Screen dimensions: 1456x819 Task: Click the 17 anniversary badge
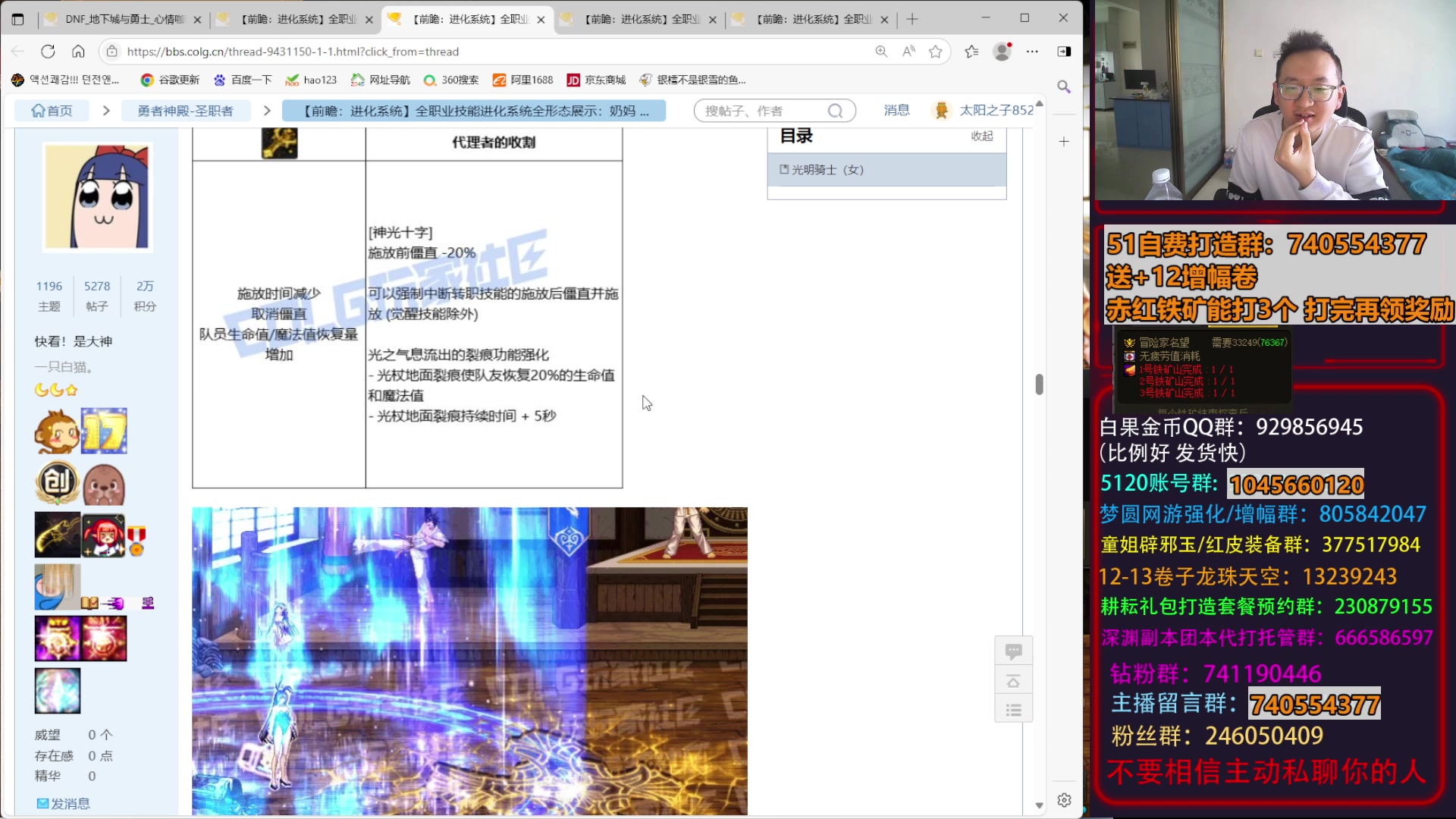click(104, 431)
